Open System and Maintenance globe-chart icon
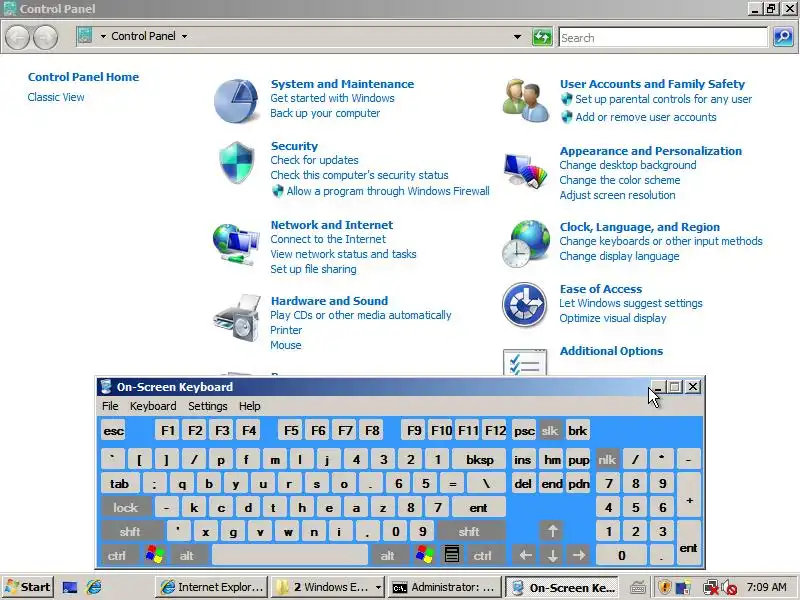 pyautogui.click(x=236, y=101)
